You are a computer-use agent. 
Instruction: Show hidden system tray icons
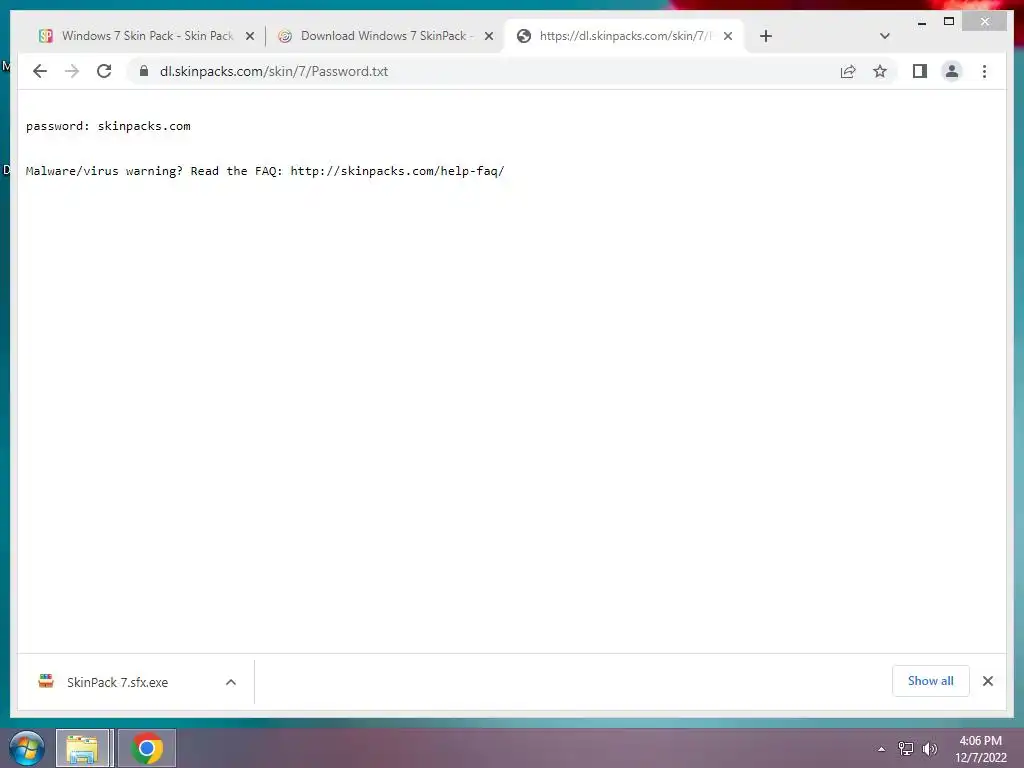pyautogui.click(x=881, y=749)
